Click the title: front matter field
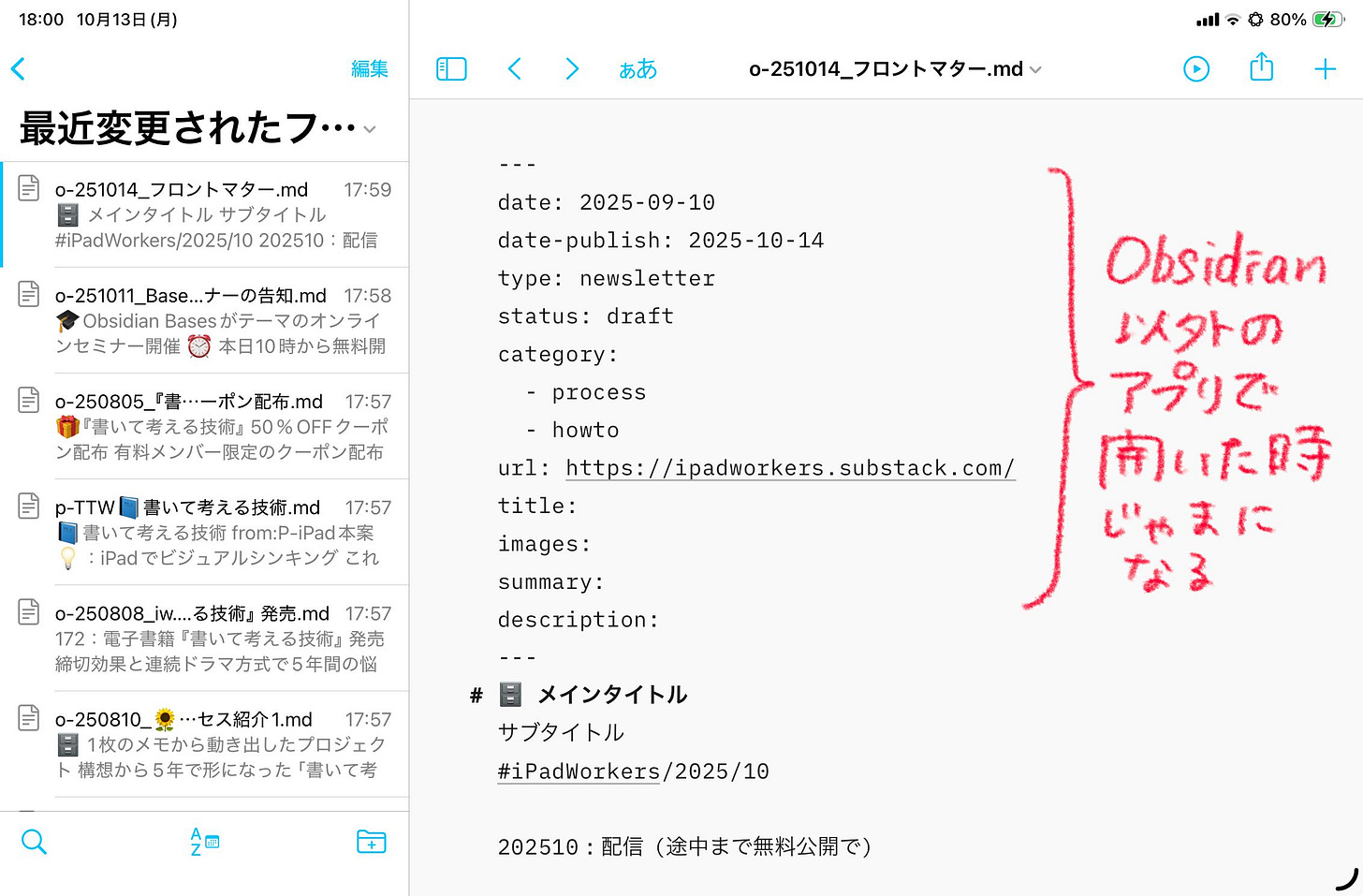The width and height of the screenshot is (1363, 896). tap(537, 507)
